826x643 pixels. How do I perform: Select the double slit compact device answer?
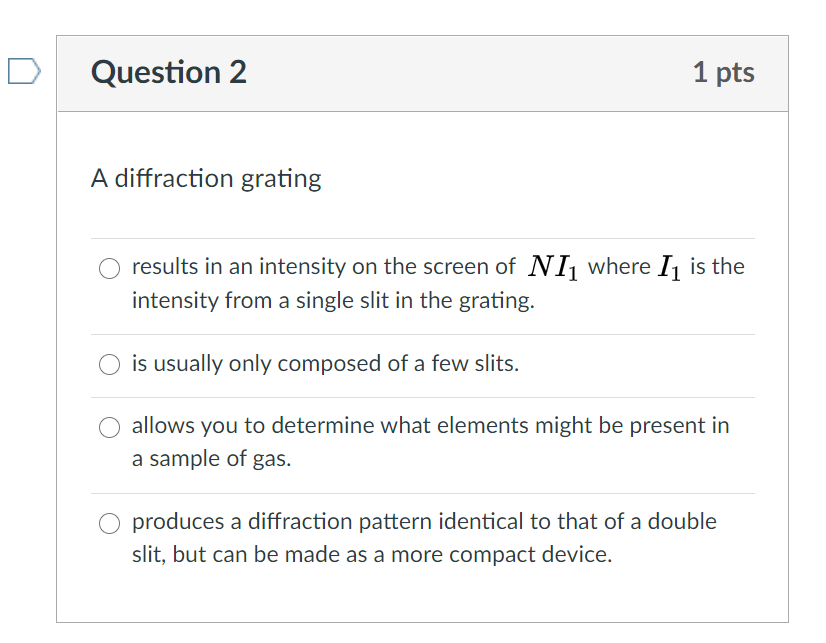(x=108, y=522)
